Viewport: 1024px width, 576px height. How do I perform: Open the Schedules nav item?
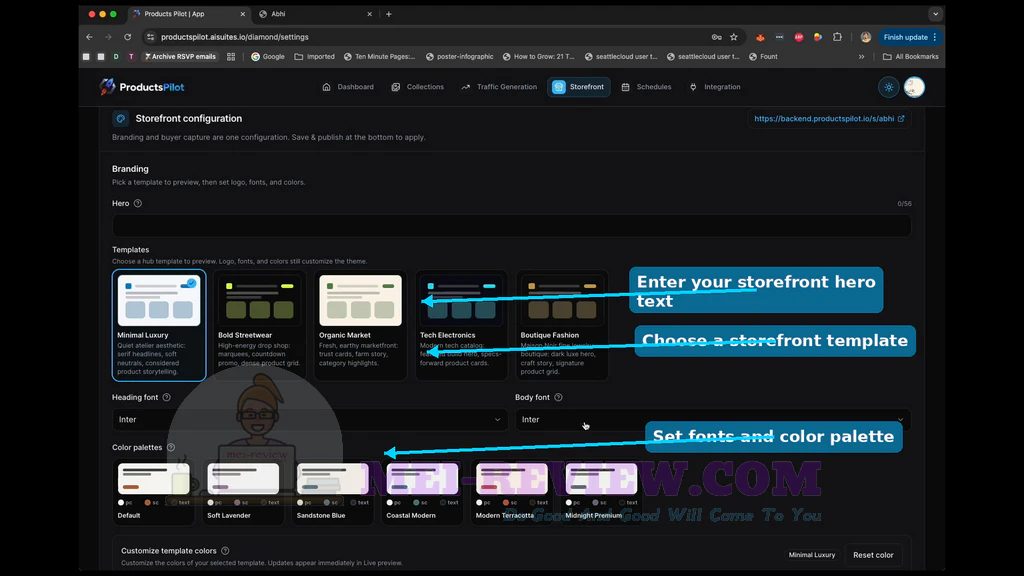(646, 87)
